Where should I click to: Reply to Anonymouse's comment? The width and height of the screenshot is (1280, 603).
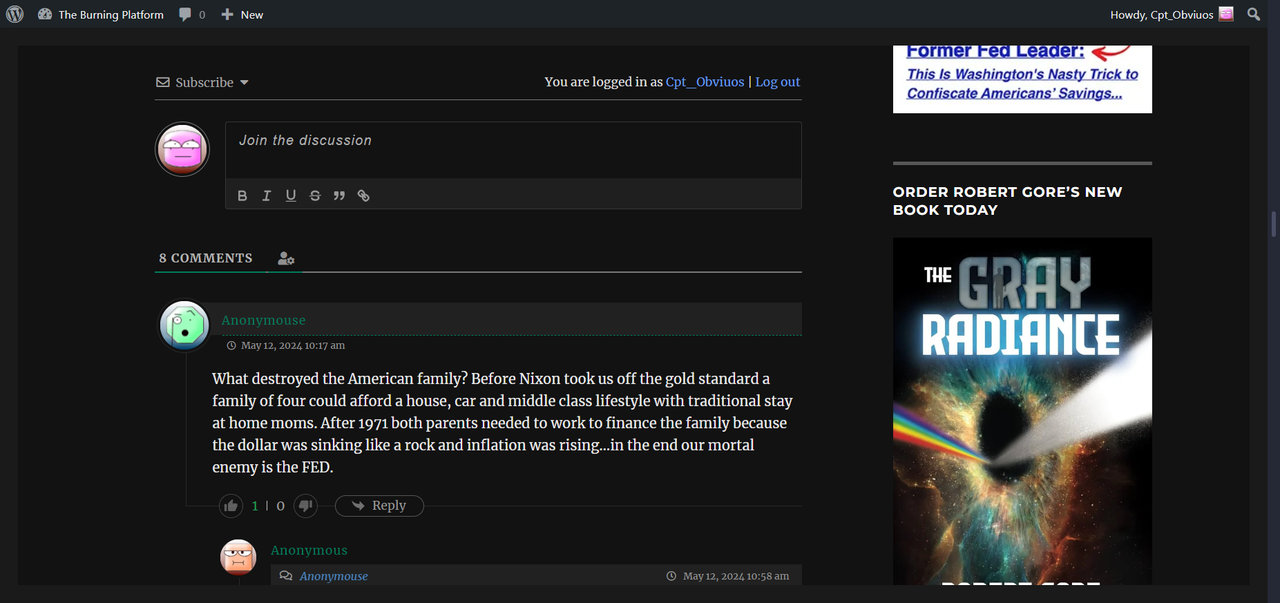point(379,506)
